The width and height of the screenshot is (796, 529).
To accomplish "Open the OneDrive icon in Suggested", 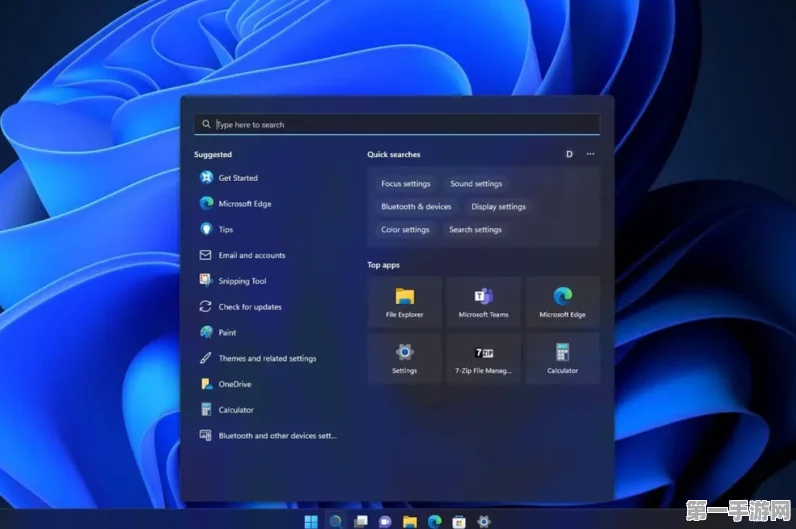I will click(x=206, y=384).
